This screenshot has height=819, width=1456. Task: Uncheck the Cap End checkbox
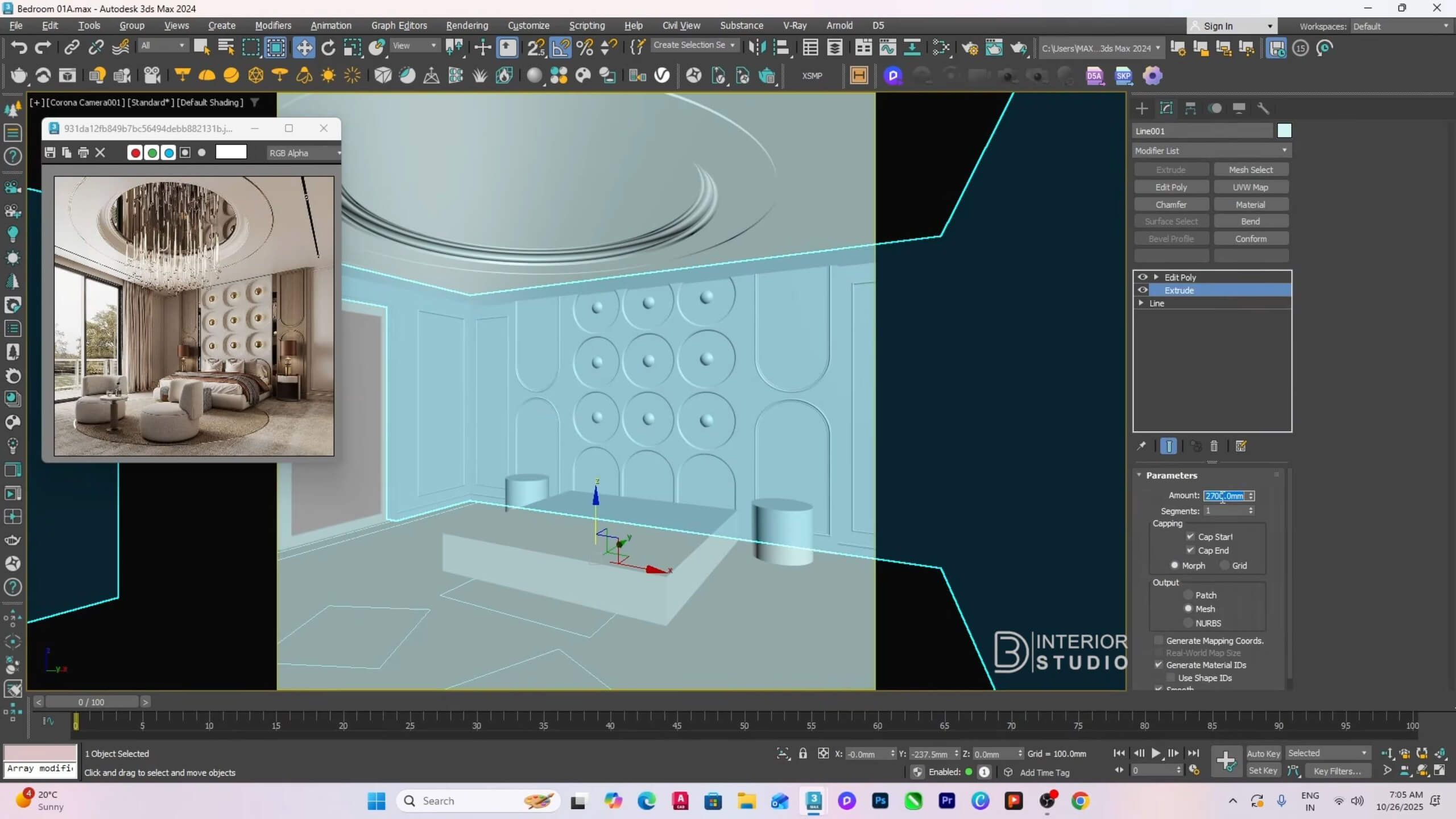1190,550
